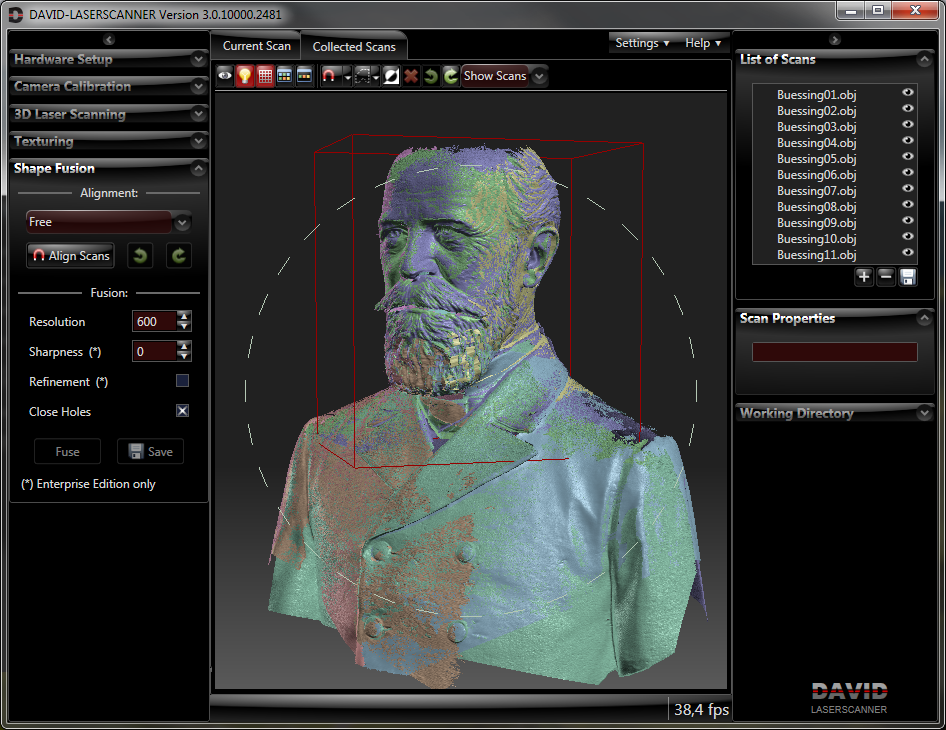Toggle visibility of Buessing10.obj
Viewport: 946px width, 730px height.
point(908,236)
